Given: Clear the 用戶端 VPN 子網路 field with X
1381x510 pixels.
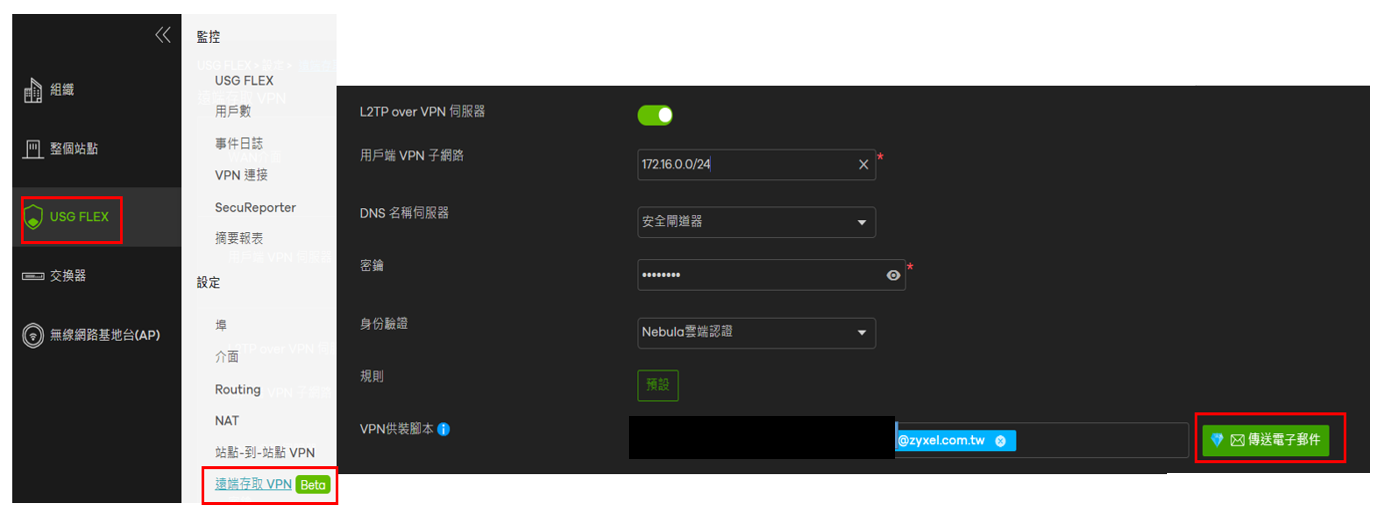Looking at the screenshot, I should [x=864, y=165].
